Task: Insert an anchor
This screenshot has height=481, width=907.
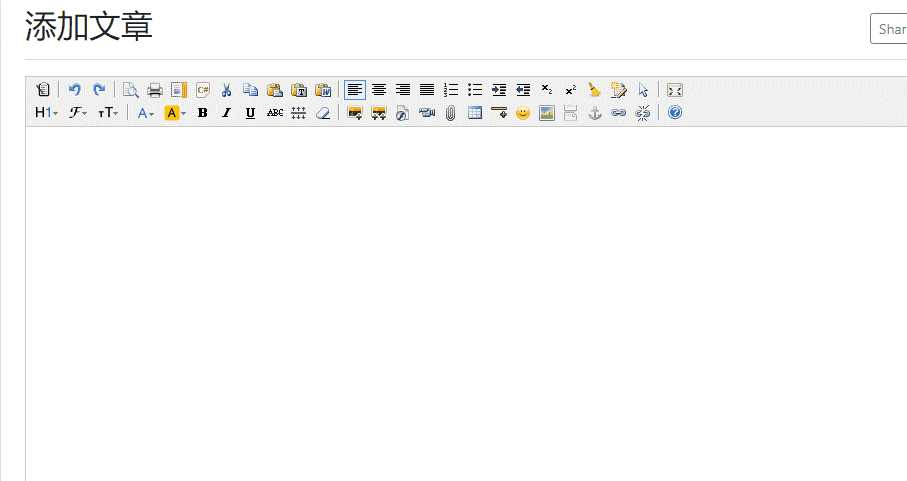Action: point(595,113)
